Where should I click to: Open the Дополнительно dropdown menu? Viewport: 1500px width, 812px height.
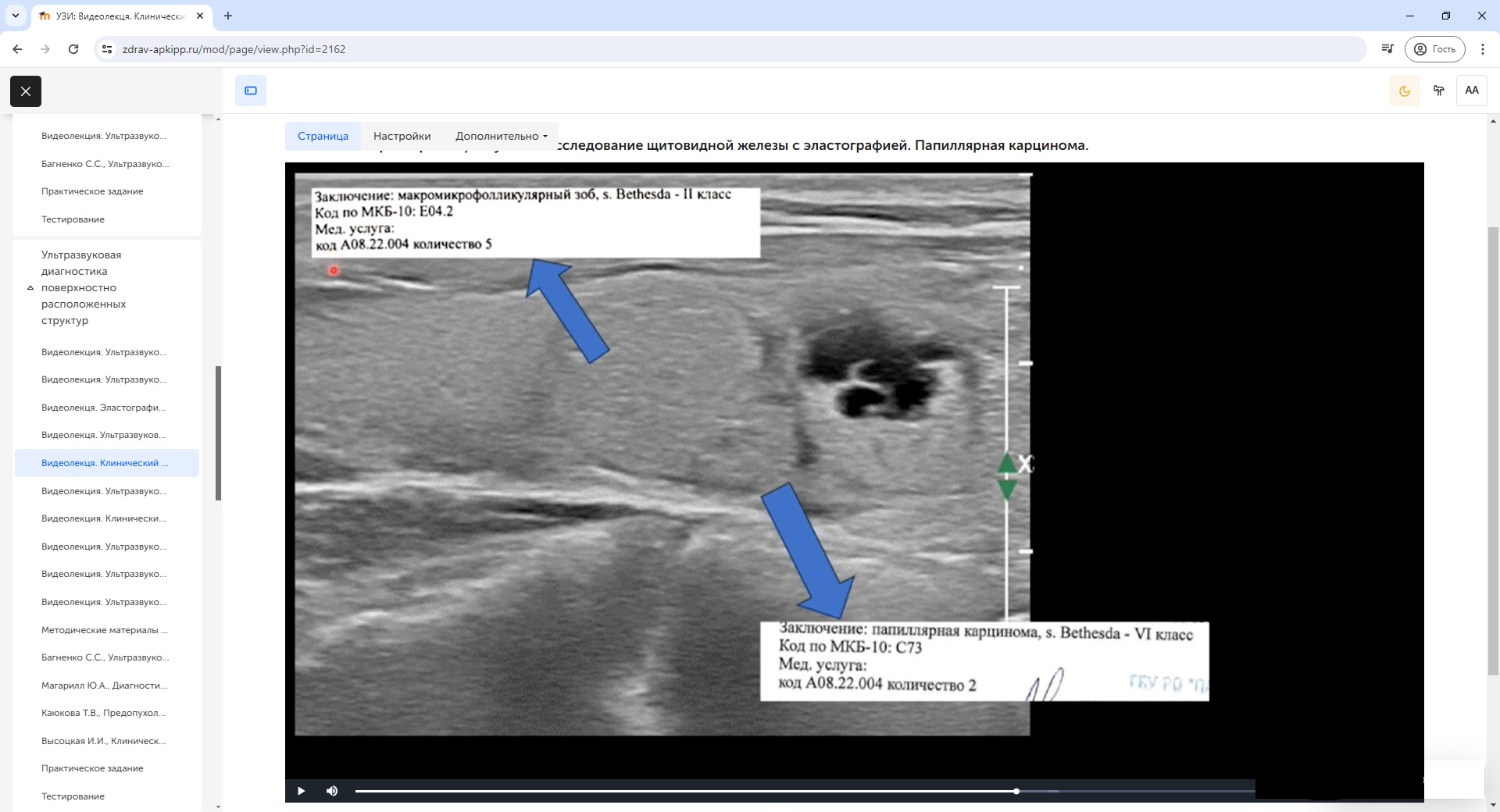(501, 136)
